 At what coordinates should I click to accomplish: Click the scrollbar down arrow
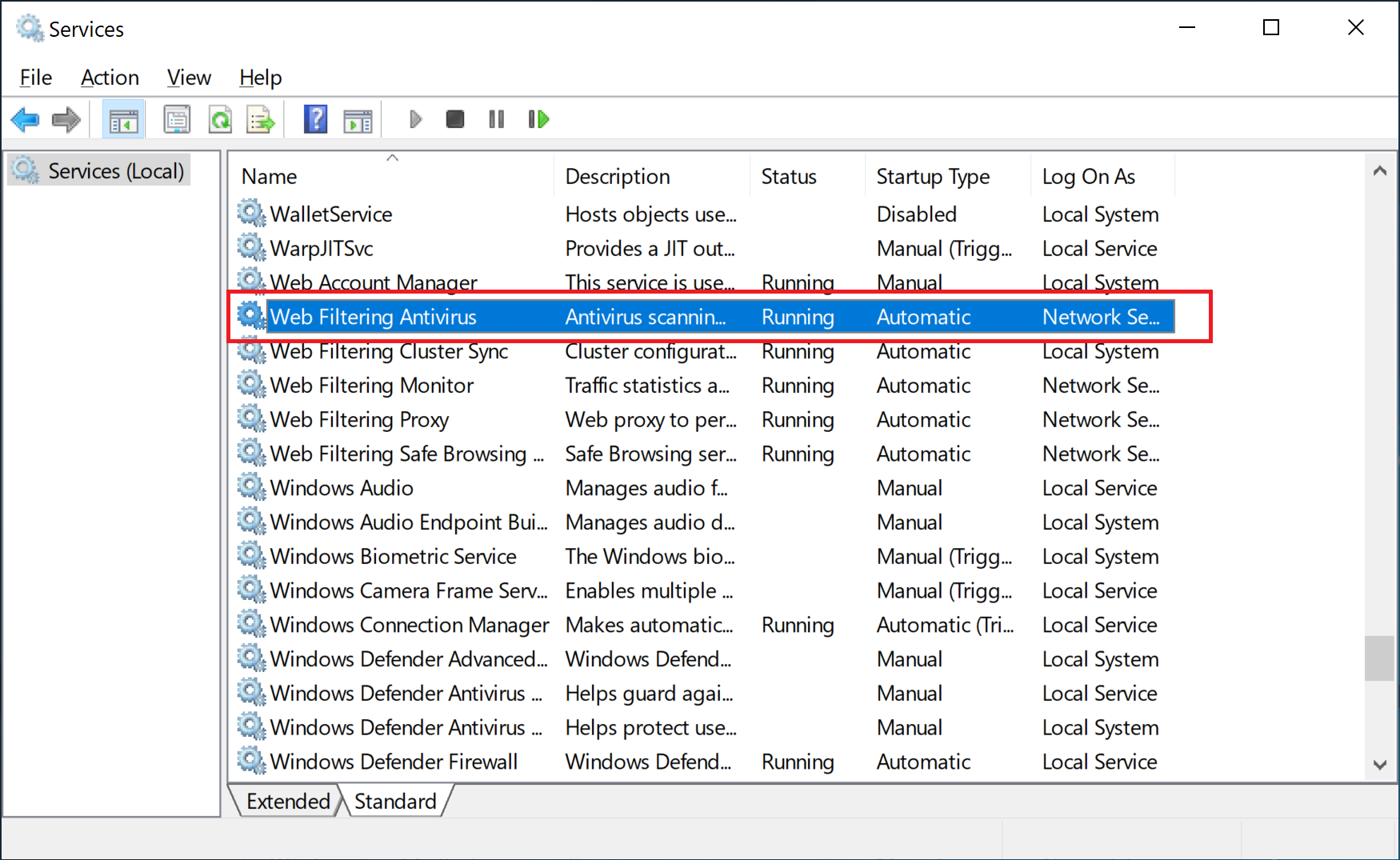pos(1379,765)
